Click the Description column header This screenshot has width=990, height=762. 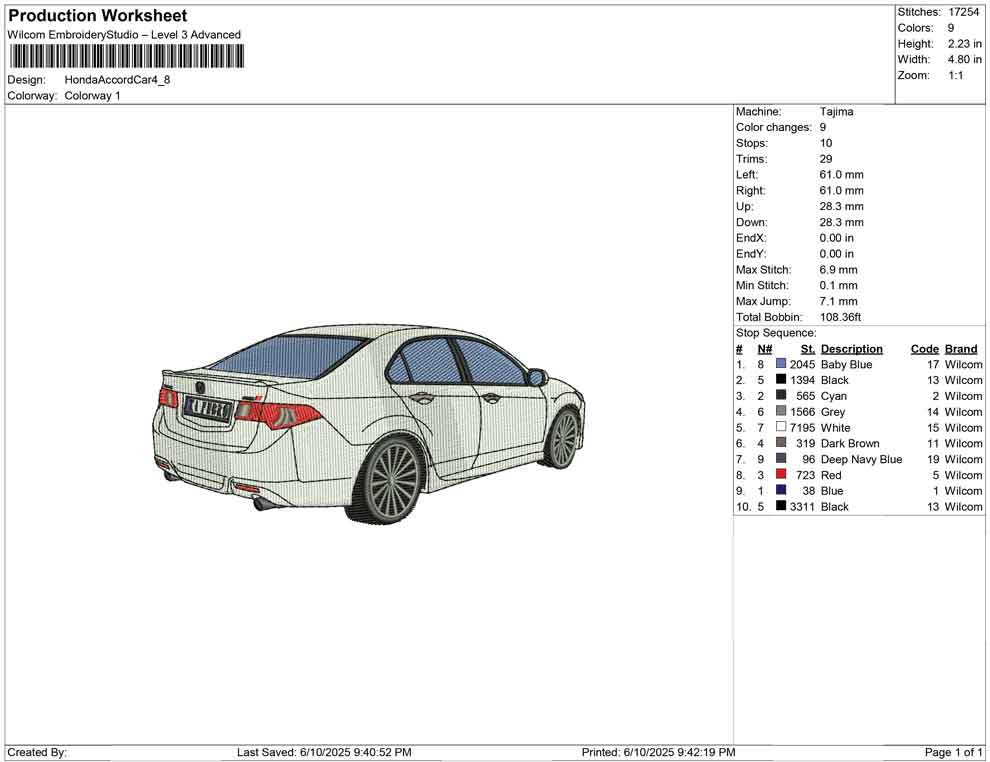tap(851, 349)
